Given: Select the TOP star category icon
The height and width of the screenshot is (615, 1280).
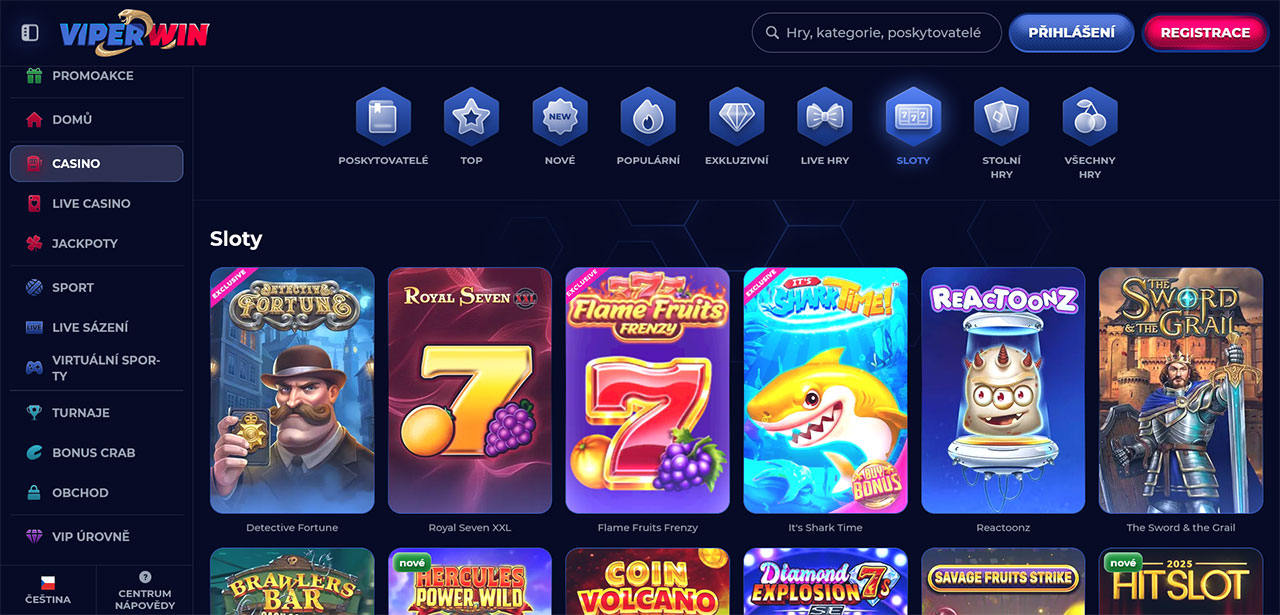Looking at the screenshot, I should [x=471, y=117].
